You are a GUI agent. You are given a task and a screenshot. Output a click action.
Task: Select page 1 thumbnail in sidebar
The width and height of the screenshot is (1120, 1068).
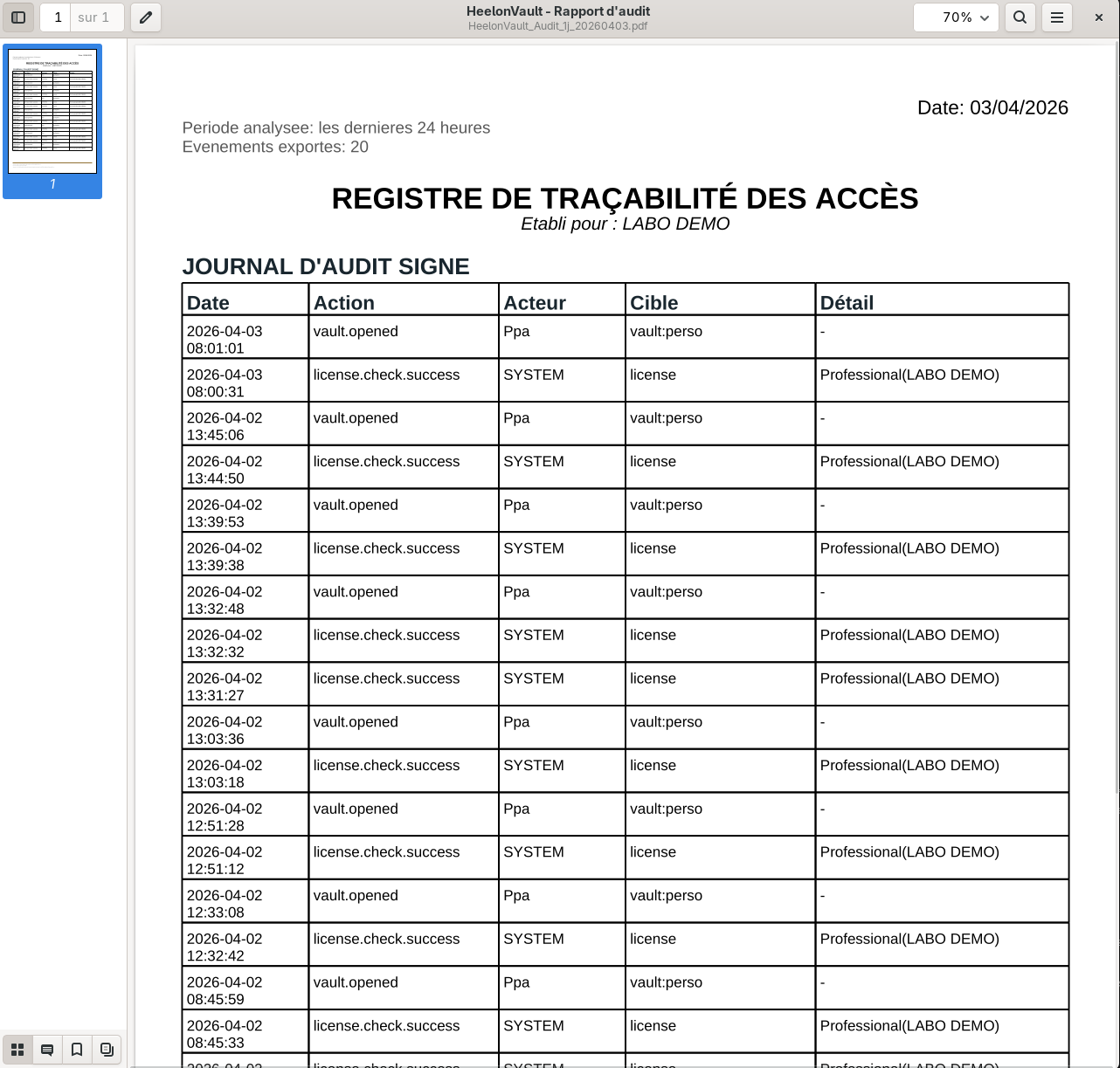[52, 112]
